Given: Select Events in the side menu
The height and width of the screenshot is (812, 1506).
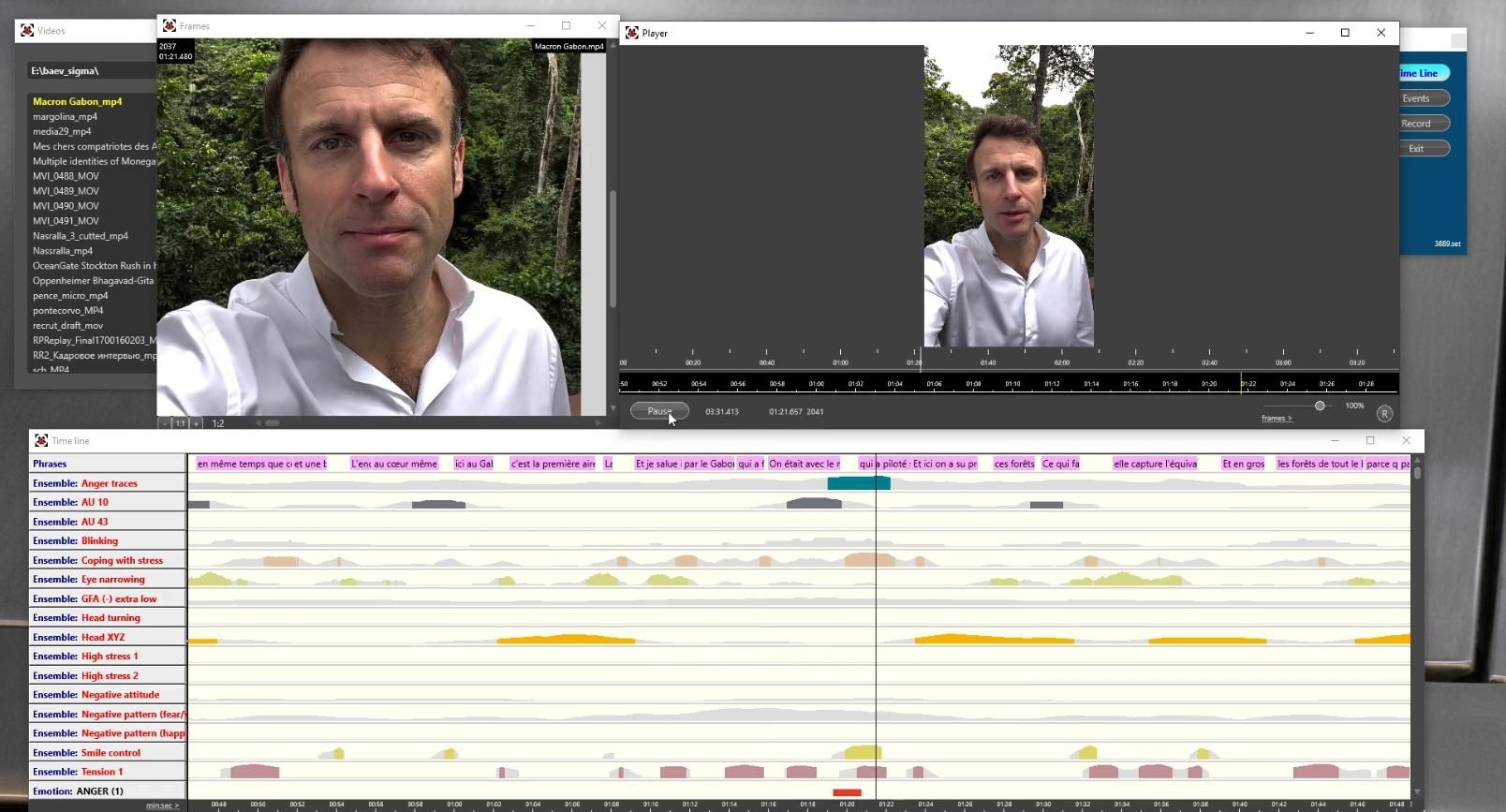Looking at the screenshot, I should coord(1415,98).
